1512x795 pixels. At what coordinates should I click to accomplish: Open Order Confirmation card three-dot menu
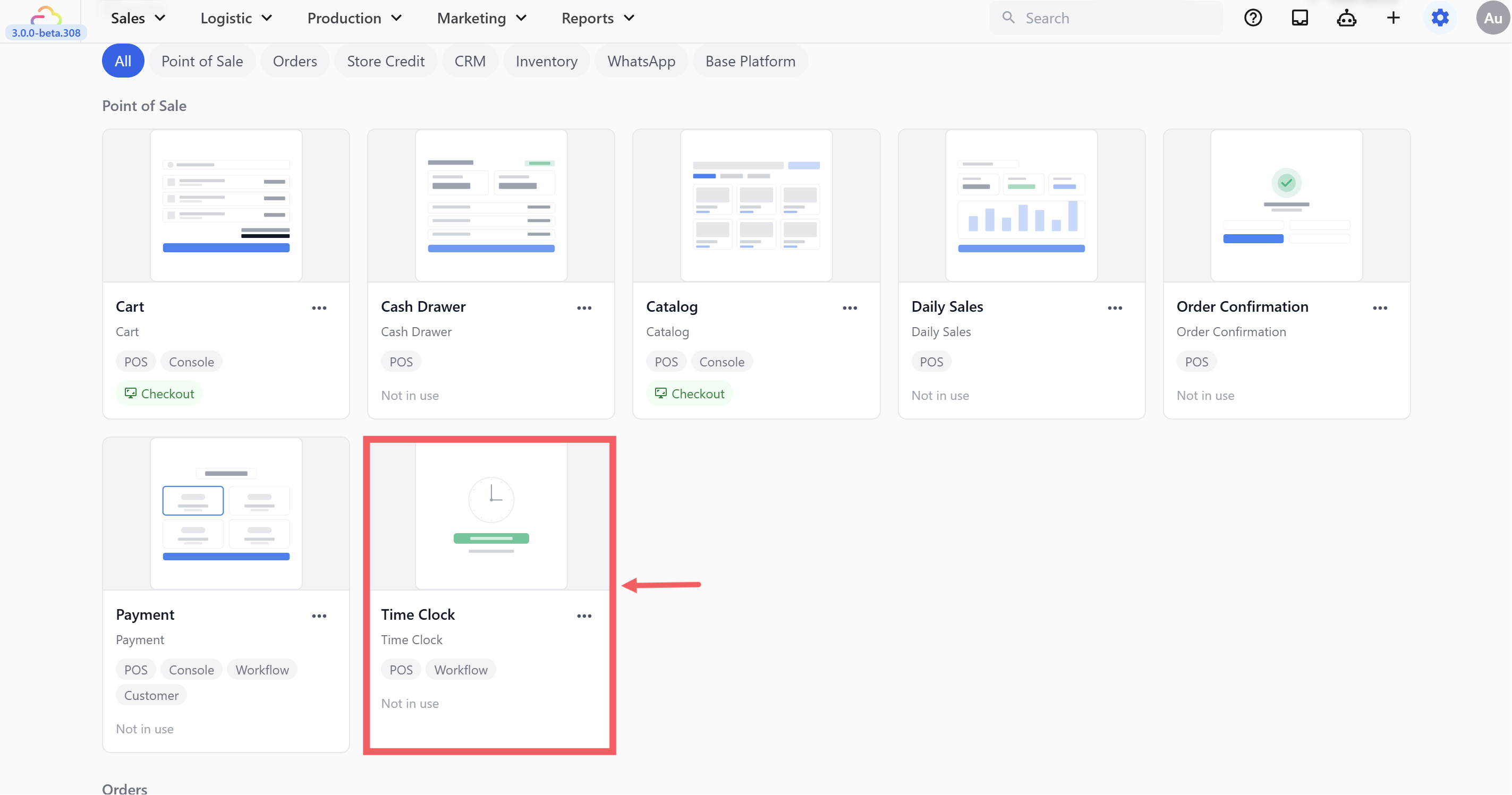[x=1380, y=308]
